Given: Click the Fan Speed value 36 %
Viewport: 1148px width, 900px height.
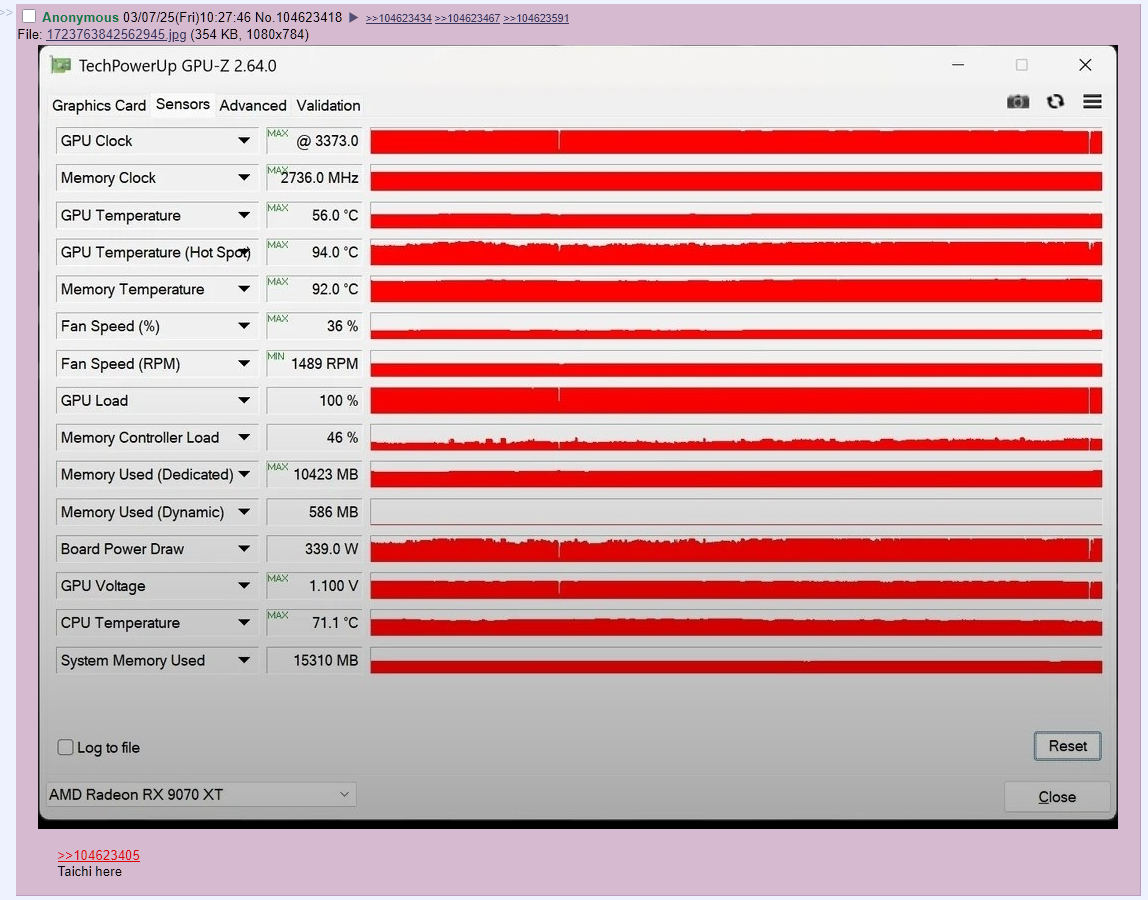Looking at the screenshot, I should tap(342, 326).
